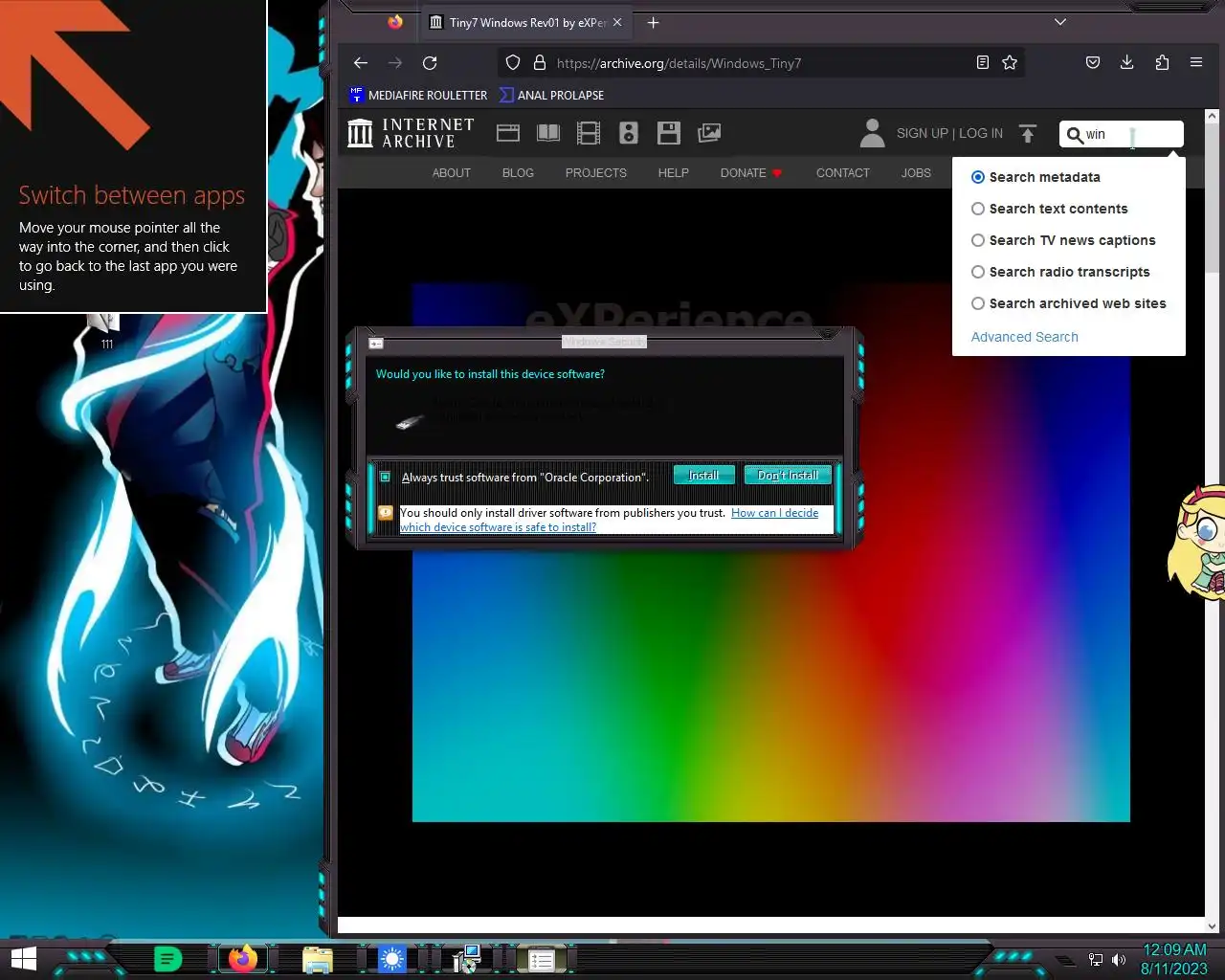Click the network tray icon
Image resolution: width=1225 pixels, height=980 pixels.
(1096, 960)
